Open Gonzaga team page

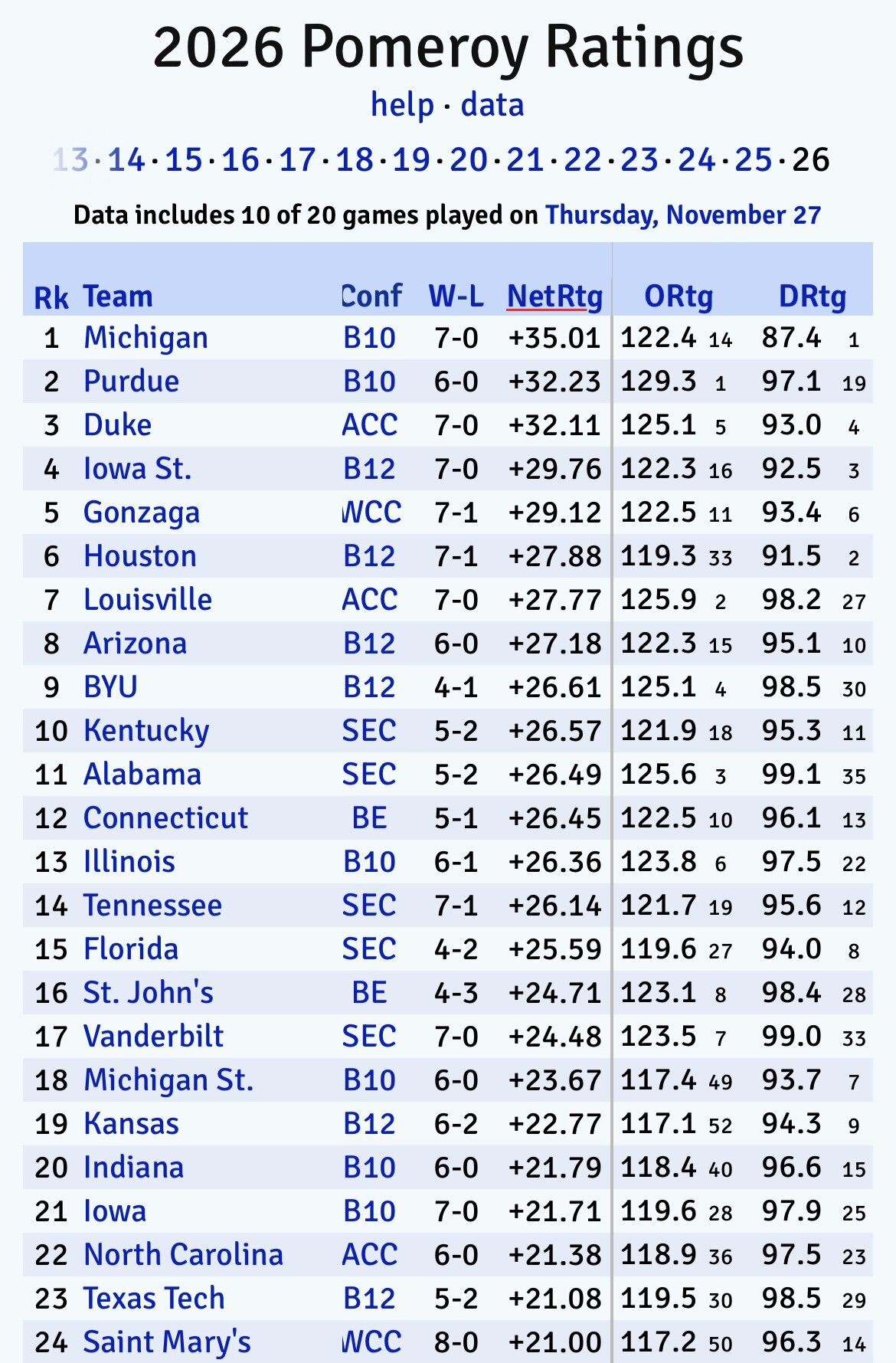tap(142, 513)
